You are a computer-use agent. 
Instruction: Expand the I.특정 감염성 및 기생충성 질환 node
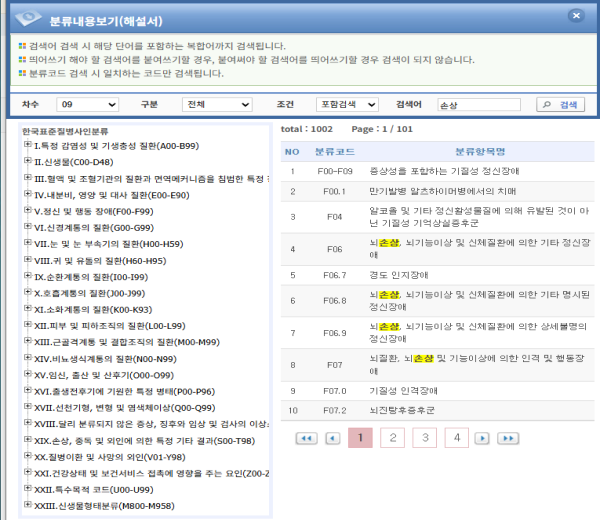[27, 146]
